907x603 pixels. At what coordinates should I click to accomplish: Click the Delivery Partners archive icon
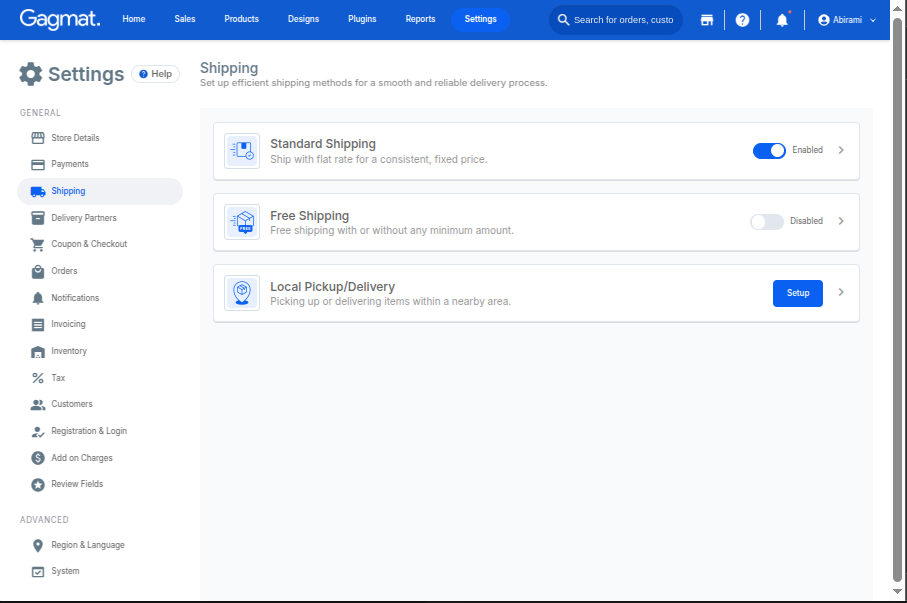click(38, 218)
